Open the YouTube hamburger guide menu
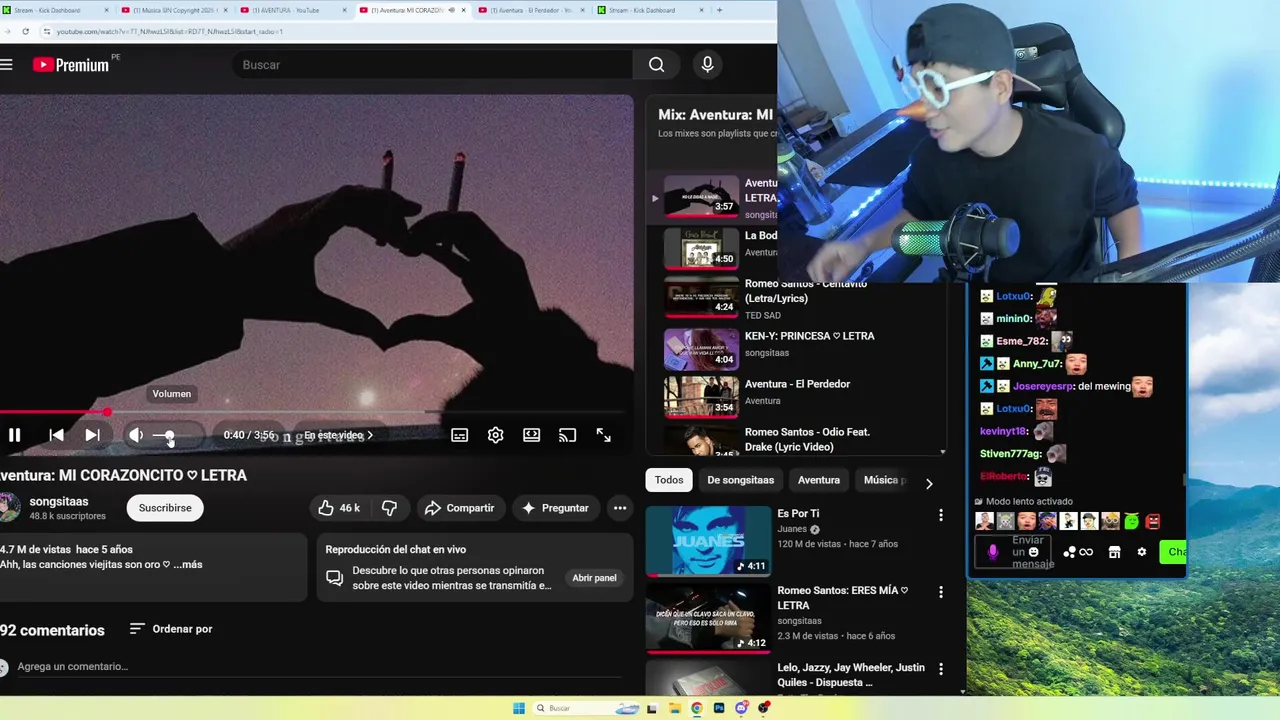This screenshot has height=720, width=1280. click(x=7, y=65)
